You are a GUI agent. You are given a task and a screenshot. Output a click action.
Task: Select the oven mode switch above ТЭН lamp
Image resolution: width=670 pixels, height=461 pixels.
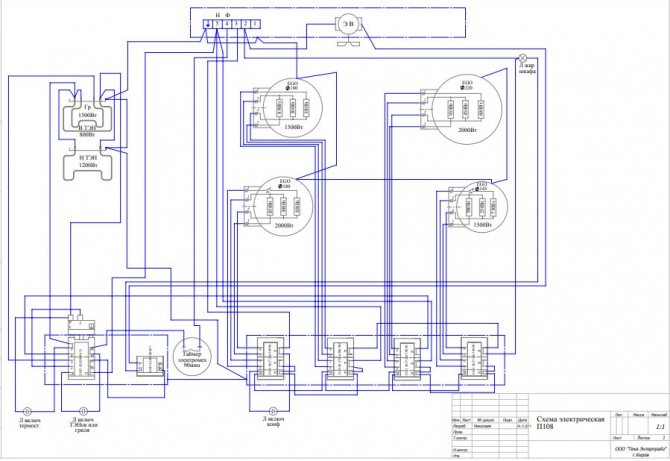[x=79, y=355]
